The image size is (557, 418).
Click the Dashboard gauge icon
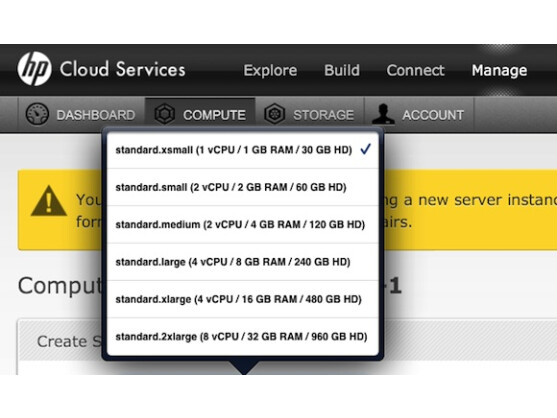point(37,114)
